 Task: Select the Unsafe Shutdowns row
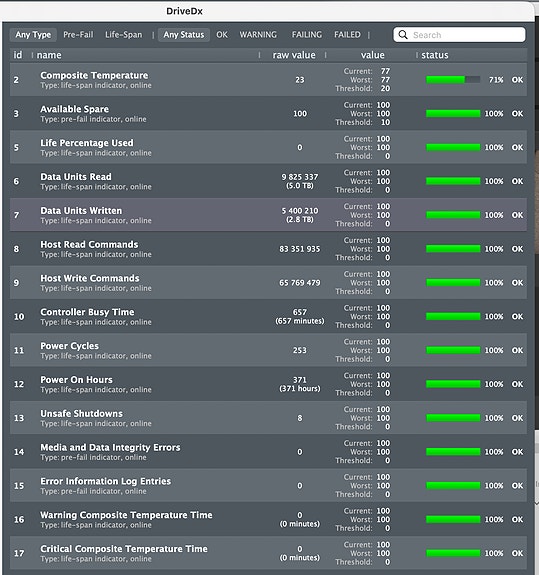click(268, 418)
